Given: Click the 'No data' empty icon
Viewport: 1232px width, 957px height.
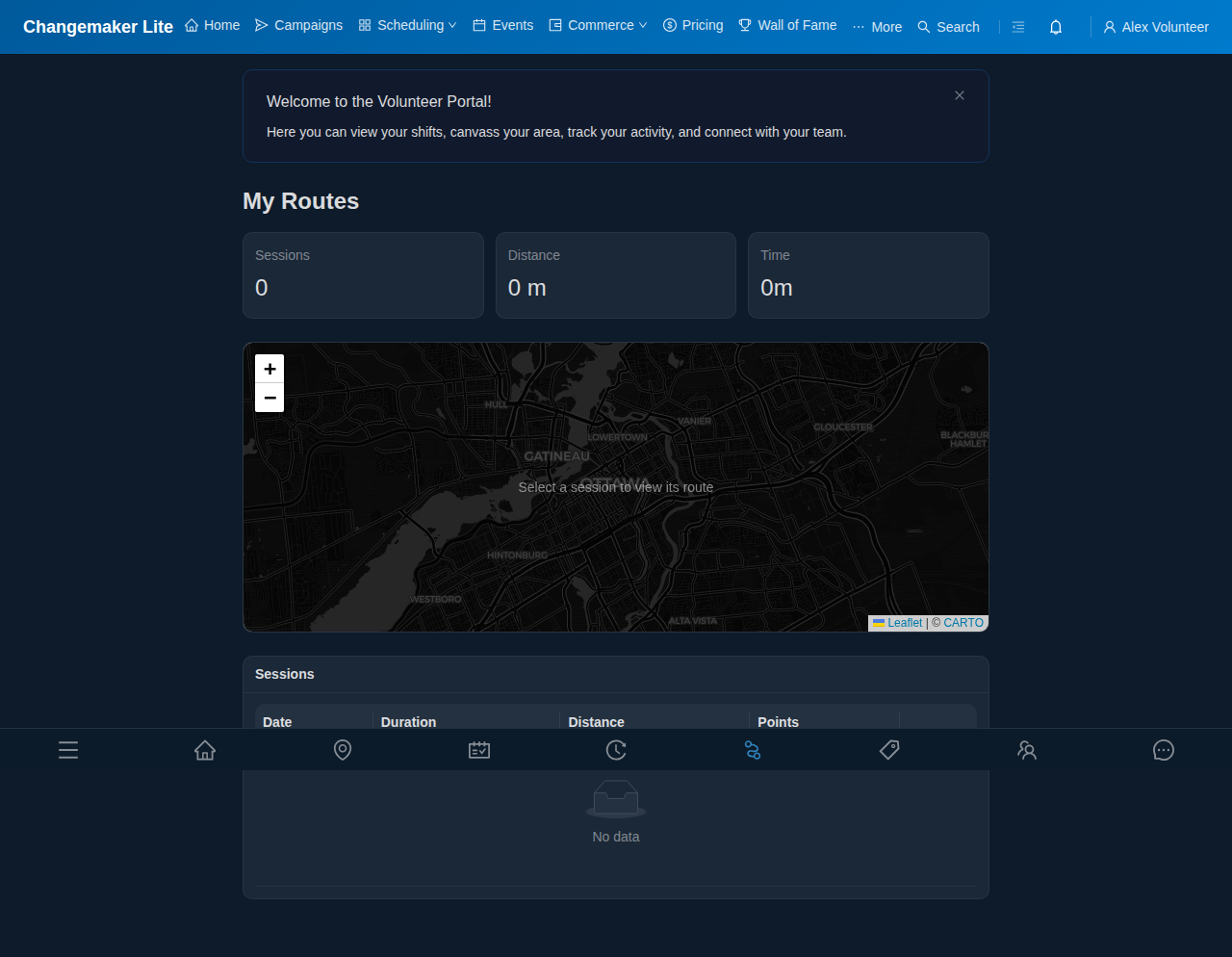Looking at the screenshot, I should (616, 798).
